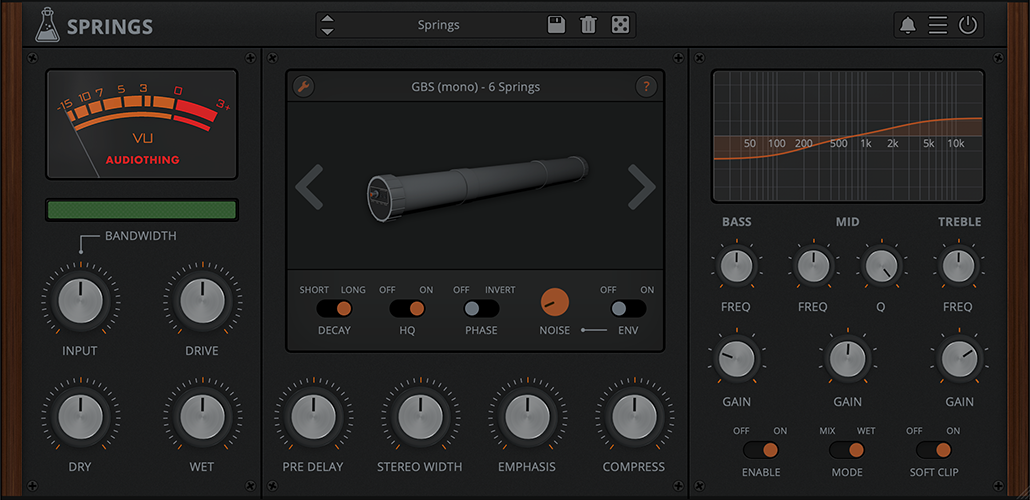Click the MID GAIN knob

click(x=847, y=359)
